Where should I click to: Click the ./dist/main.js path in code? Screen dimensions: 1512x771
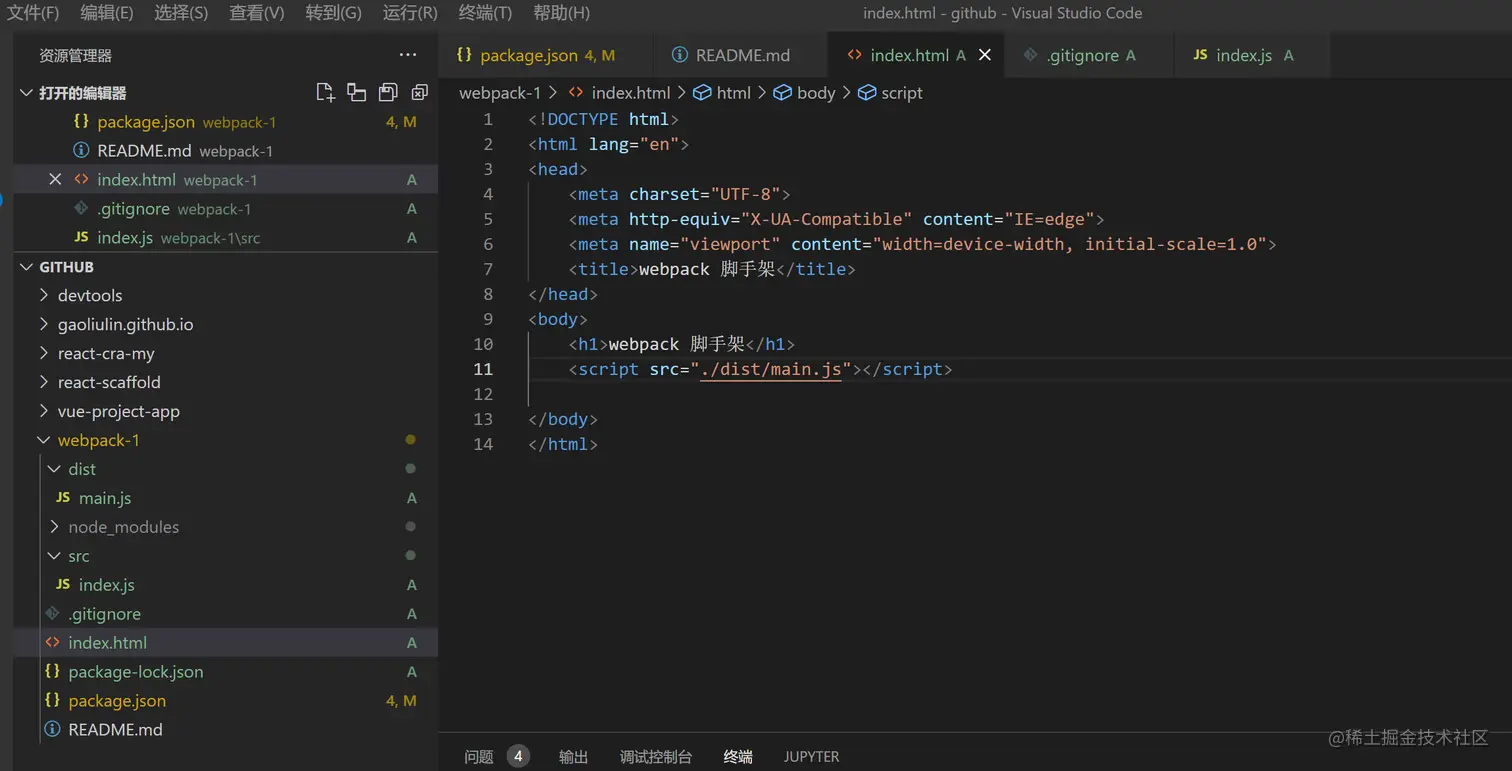pyautogui.click(x=770, y=370)
